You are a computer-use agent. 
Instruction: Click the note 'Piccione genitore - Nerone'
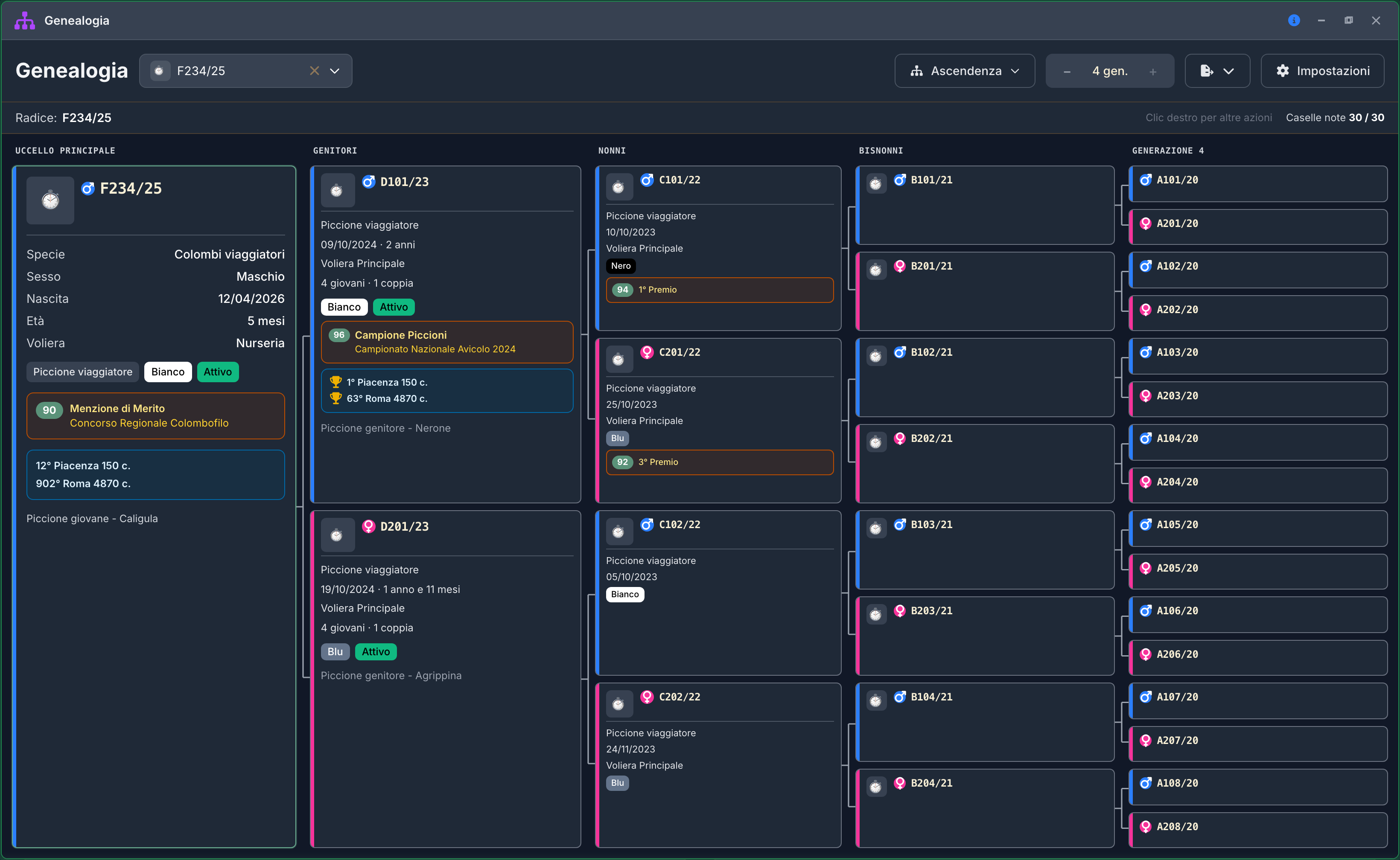pyautogui.click(x=385, y=428)
